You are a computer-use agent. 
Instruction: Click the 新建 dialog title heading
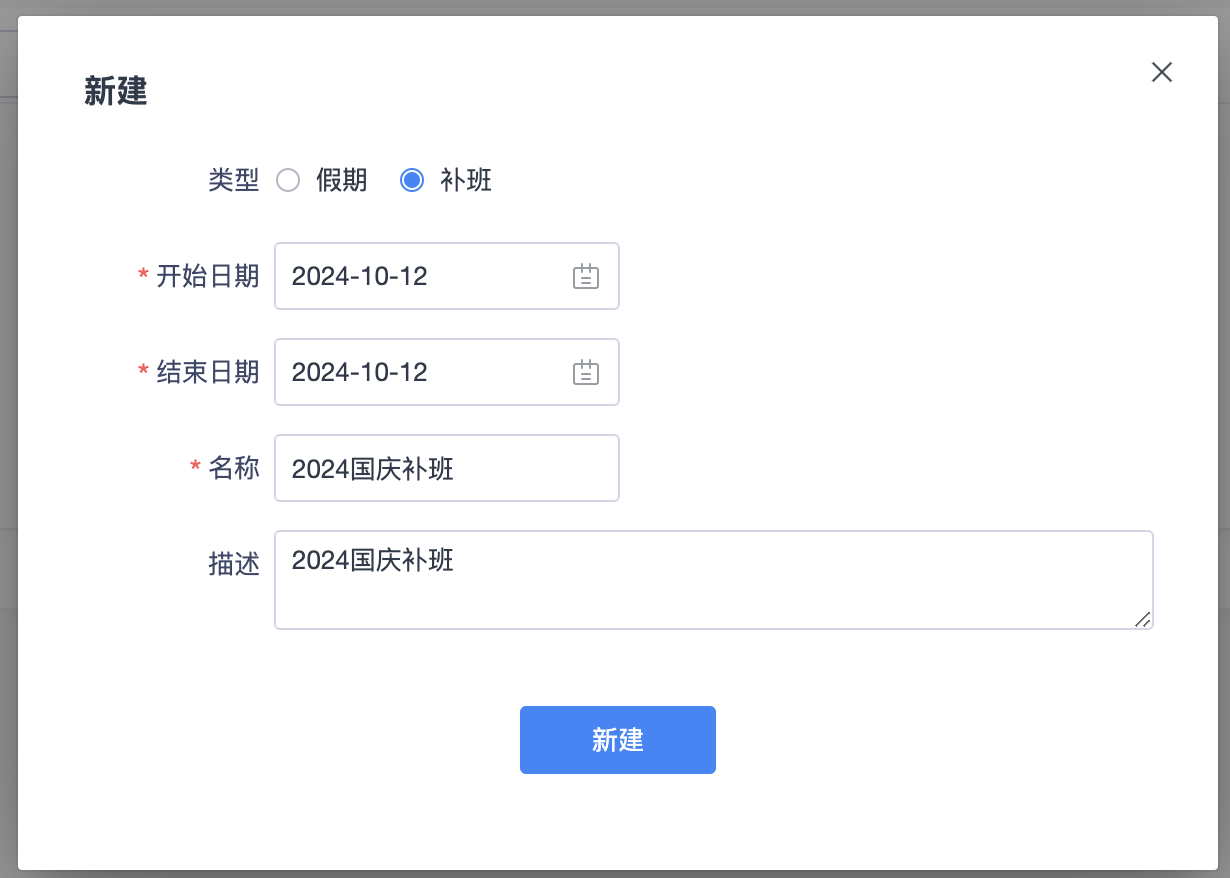click(116, 92)
